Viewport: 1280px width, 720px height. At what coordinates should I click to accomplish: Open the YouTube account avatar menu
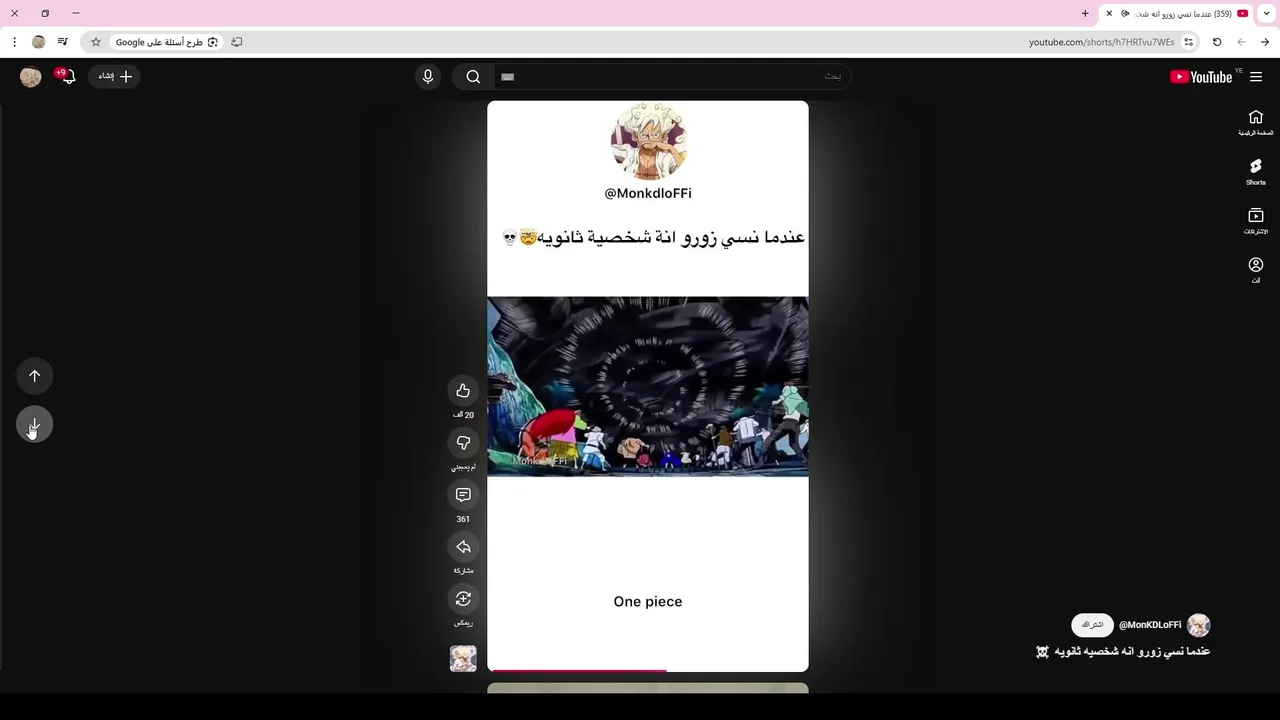tap(31, 77)
